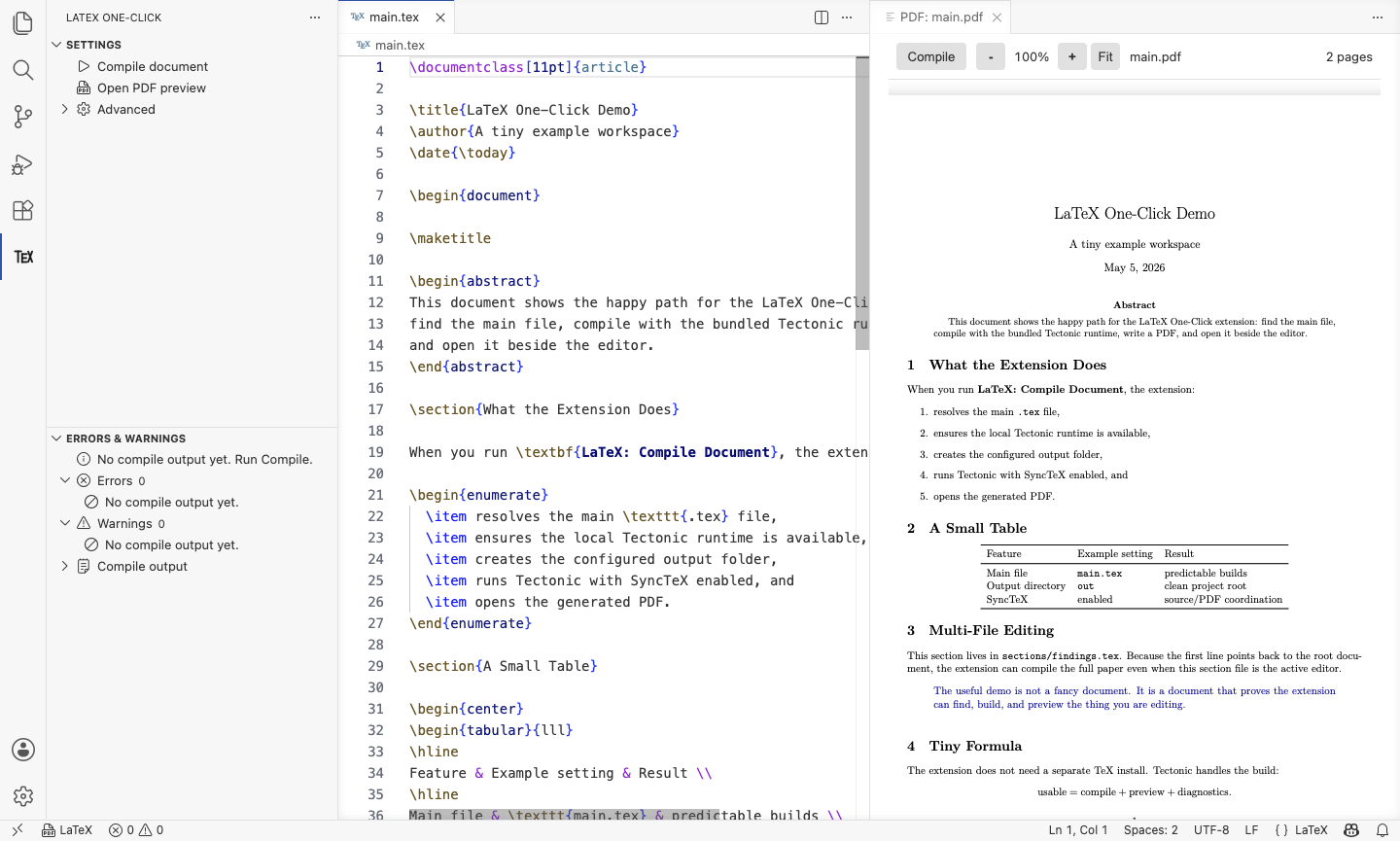Open the Source Control view icon
Viewport: 1400px width, 841px height.
tap(23, 117)
